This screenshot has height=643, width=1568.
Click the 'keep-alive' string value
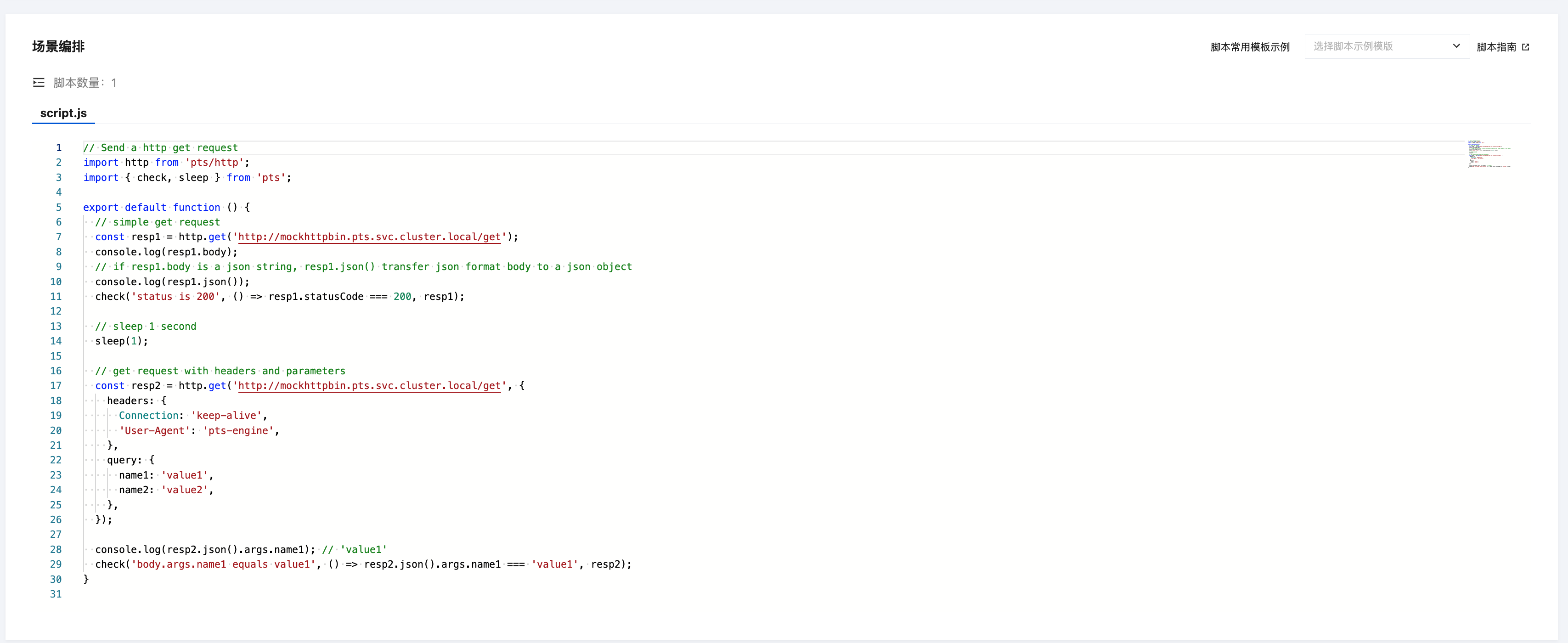(x=226, y=415)
